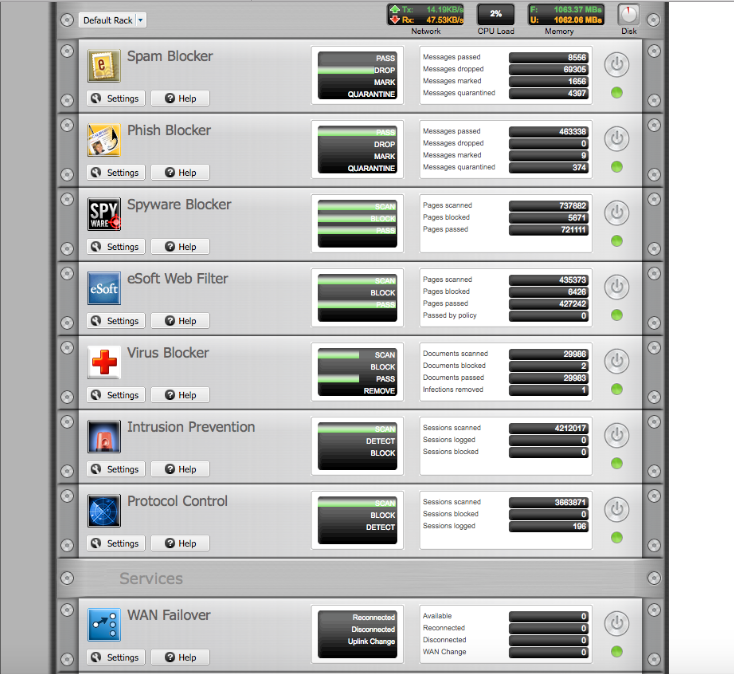734x674 pixels.
Task: Click the Protocol Control radar icon
Action: click(104, 511)
